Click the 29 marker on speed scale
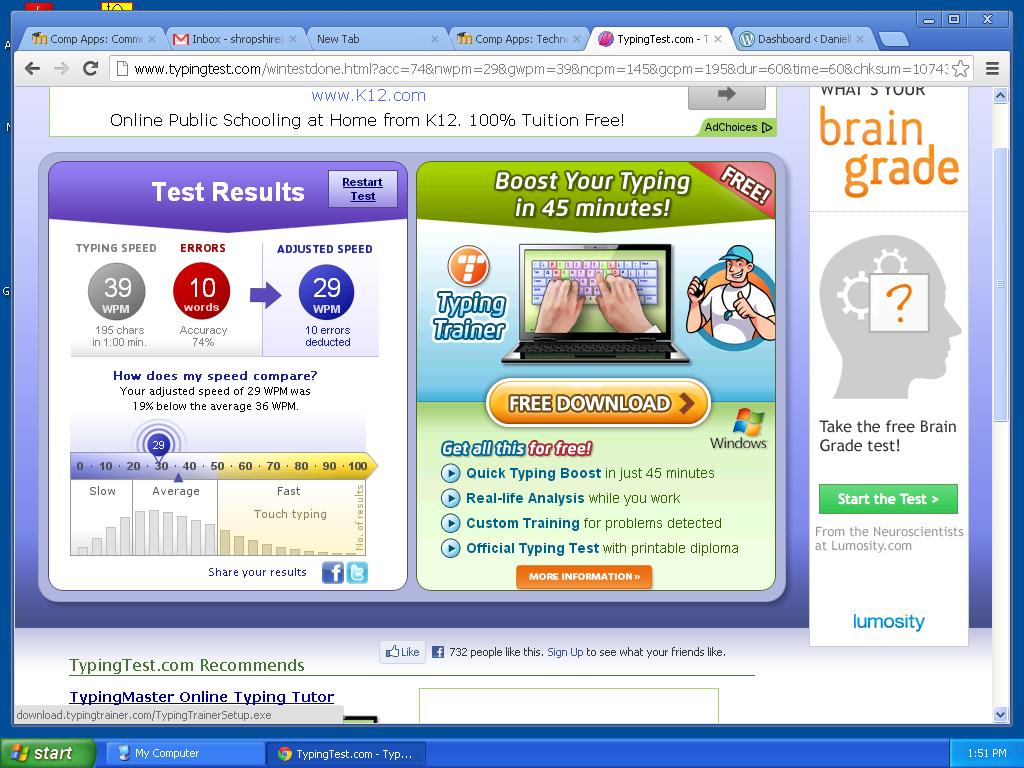1024x768 pixels. coord(159,445)
